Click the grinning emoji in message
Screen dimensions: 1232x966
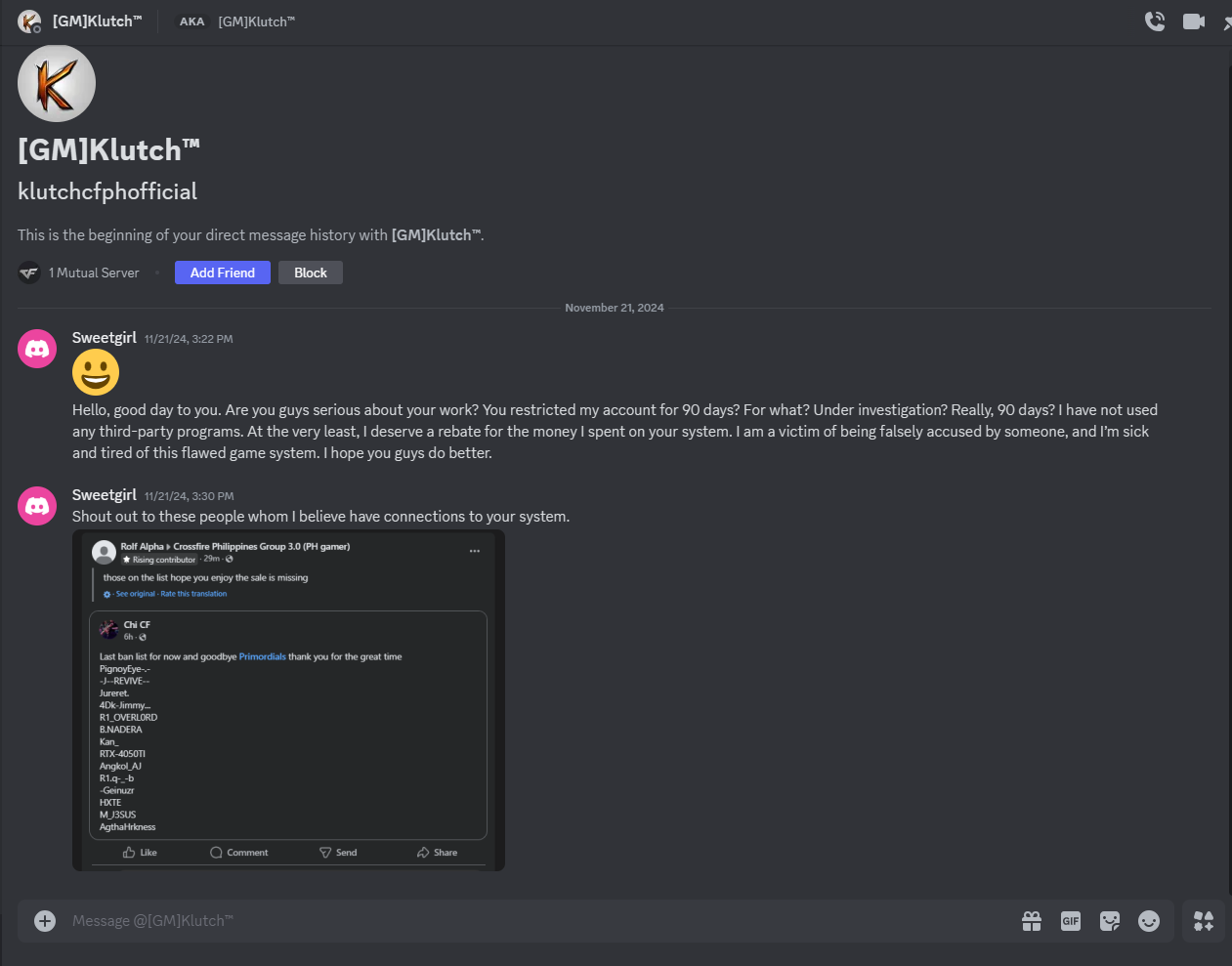(x=96, y=372)
